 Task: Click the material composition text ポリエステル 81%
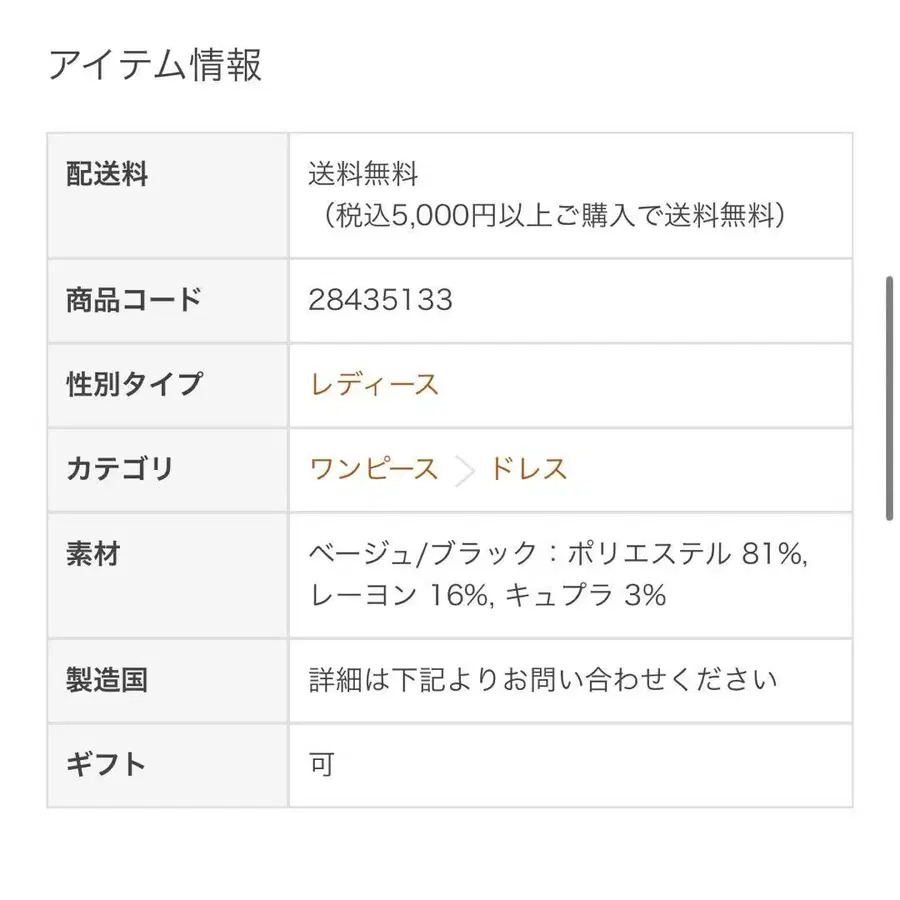point(685,554)
